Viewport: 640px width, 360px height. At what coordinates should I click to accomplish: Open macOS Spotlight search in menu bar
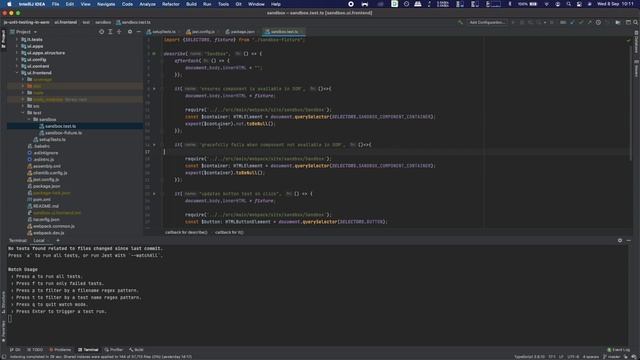pos(569,4)
